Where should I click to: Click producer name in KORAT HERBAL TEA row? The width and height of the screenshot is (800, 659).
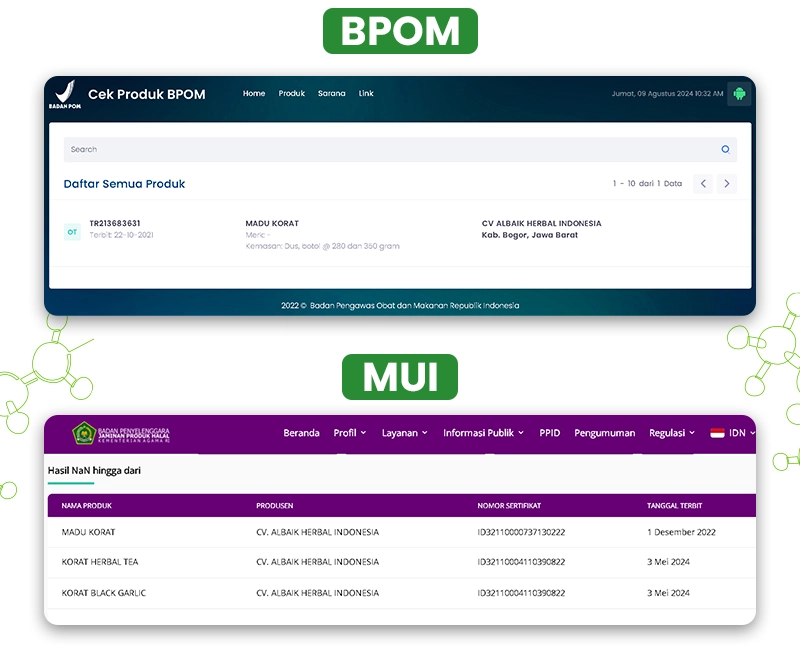coord(317,562)
